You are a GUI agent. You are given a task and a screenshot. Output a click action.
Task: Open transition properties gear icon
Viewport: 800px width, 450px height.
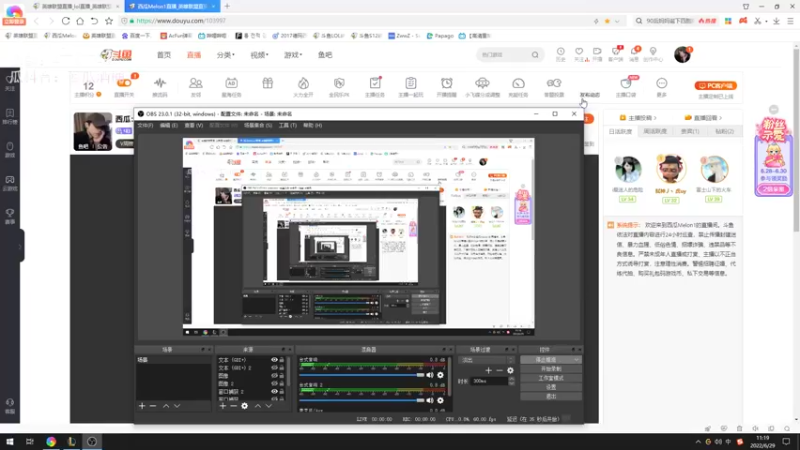tap(510, 370)
